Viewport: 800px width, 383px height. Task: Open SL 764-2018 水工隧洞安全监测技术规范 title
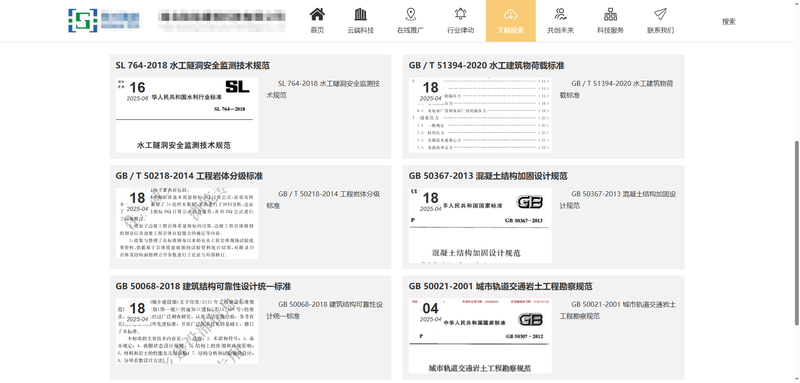click(x=192, y=65)
